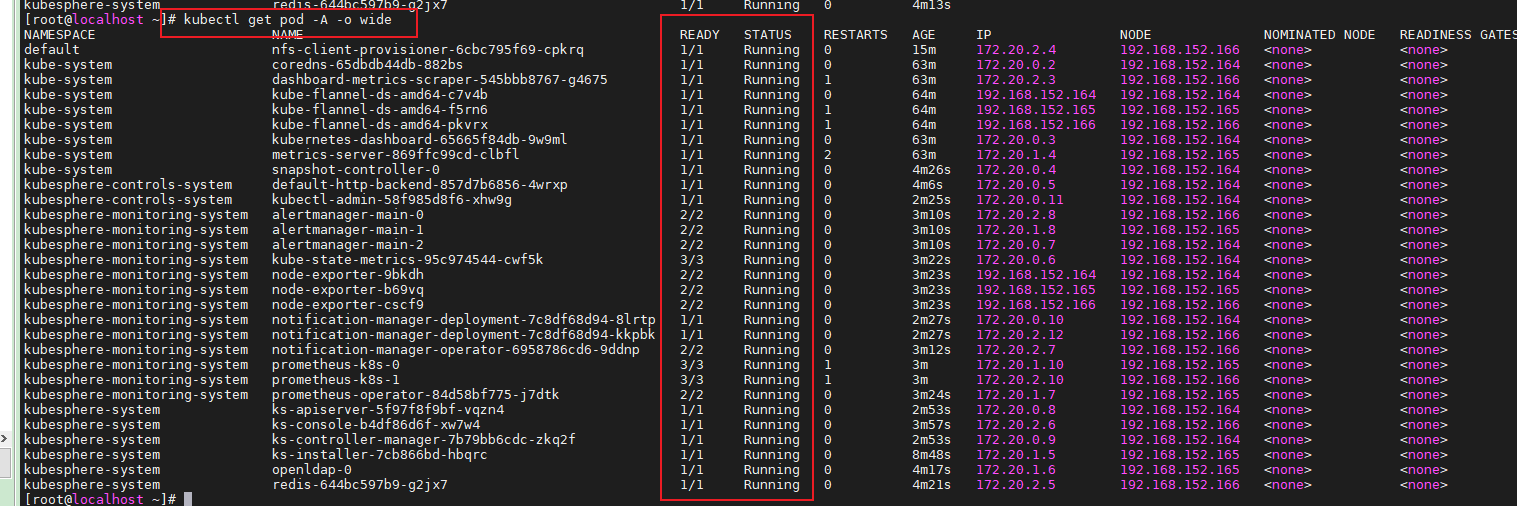Viewport: 1517px width, 506px height.
Task: Click IP address 172.20.2.4
Action: [1016, 50]
